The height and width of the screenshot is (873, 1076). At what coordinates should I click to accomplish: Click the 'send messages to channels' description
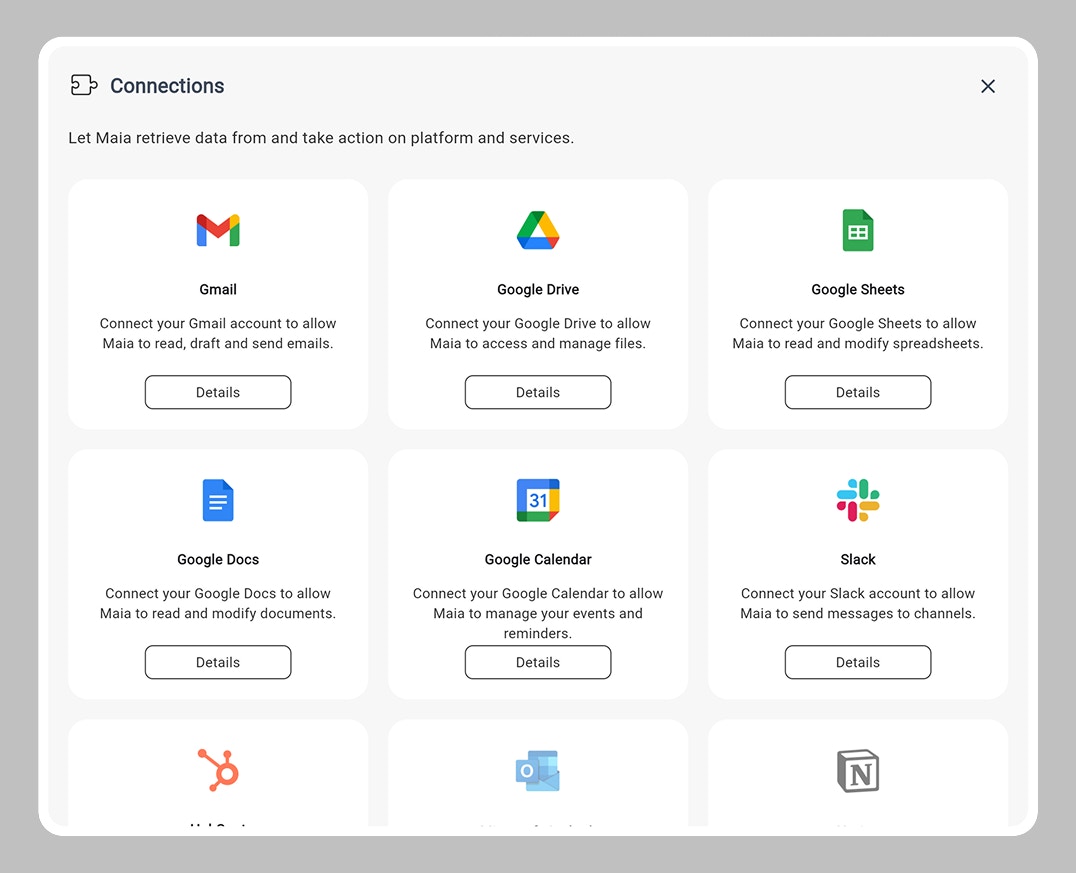click(858, 603)
